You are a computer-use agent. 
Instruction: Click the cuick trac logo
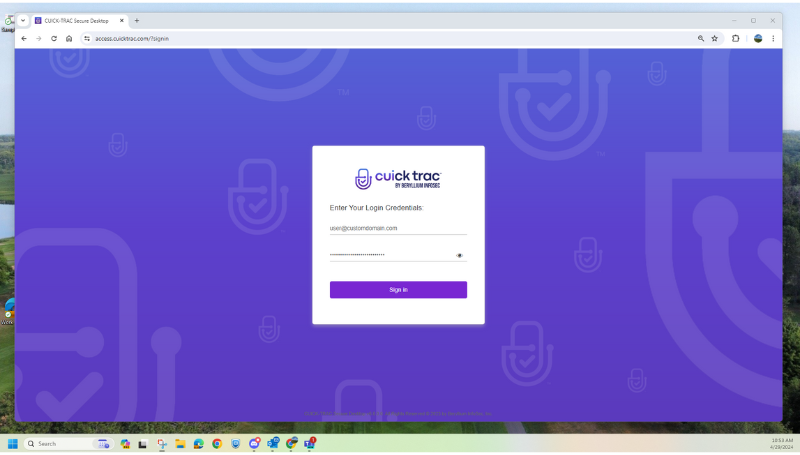pyautogui.click(x=398, y=179)
